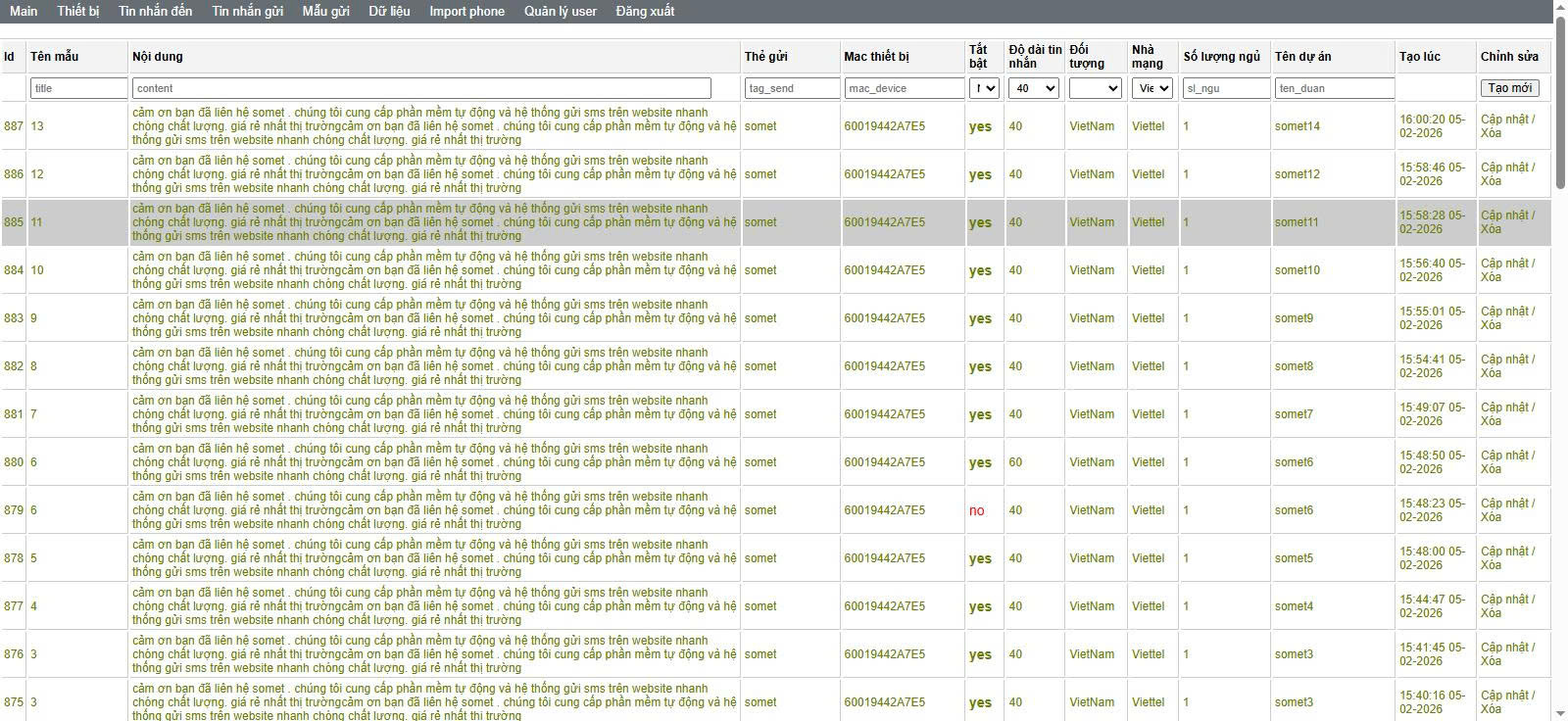Screen dimensions: 1568x721
Task: Select Import phone from top menu
Action: coord(466,12)
